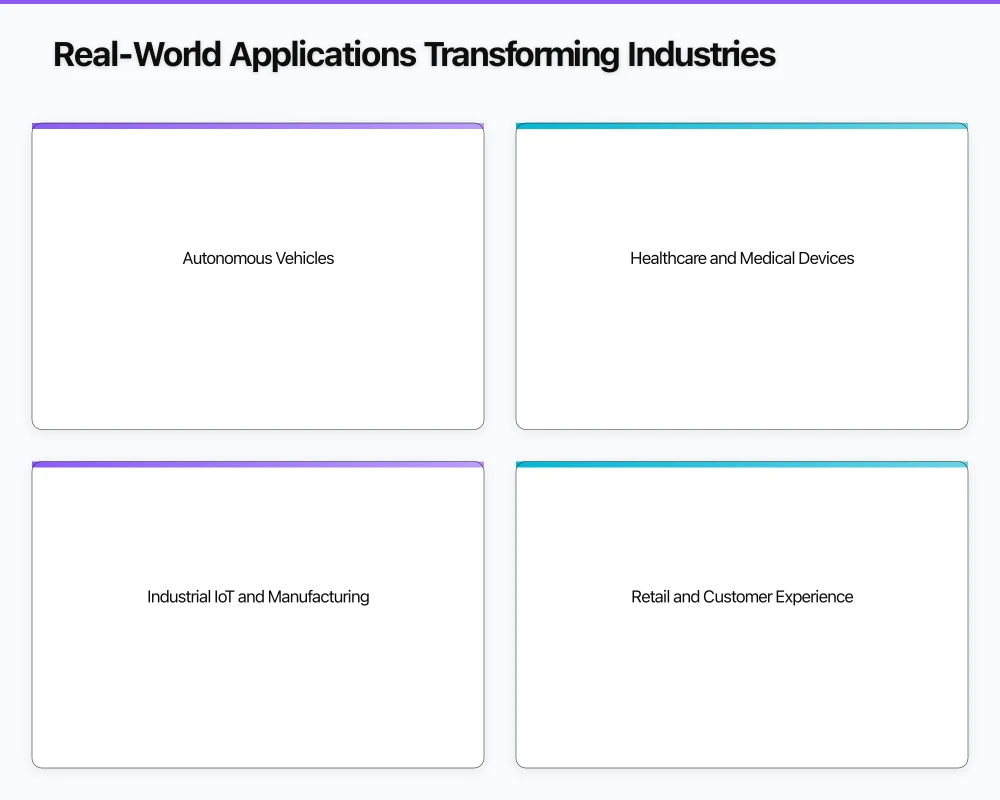
Task: Click the slide title heading
Action: (x=415, y=54)
